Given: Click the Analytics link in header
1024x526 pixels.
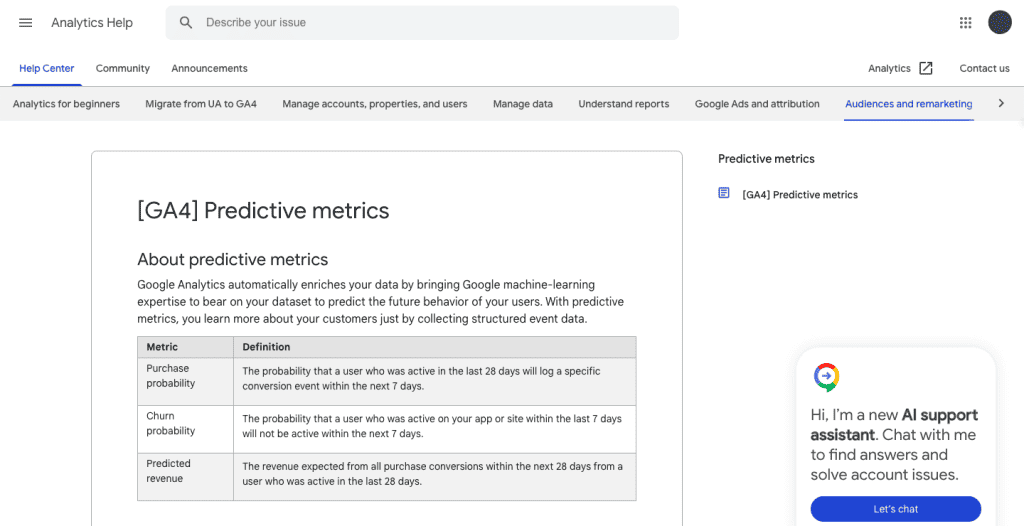Looking at the screenshot, I should pos(889,69).
